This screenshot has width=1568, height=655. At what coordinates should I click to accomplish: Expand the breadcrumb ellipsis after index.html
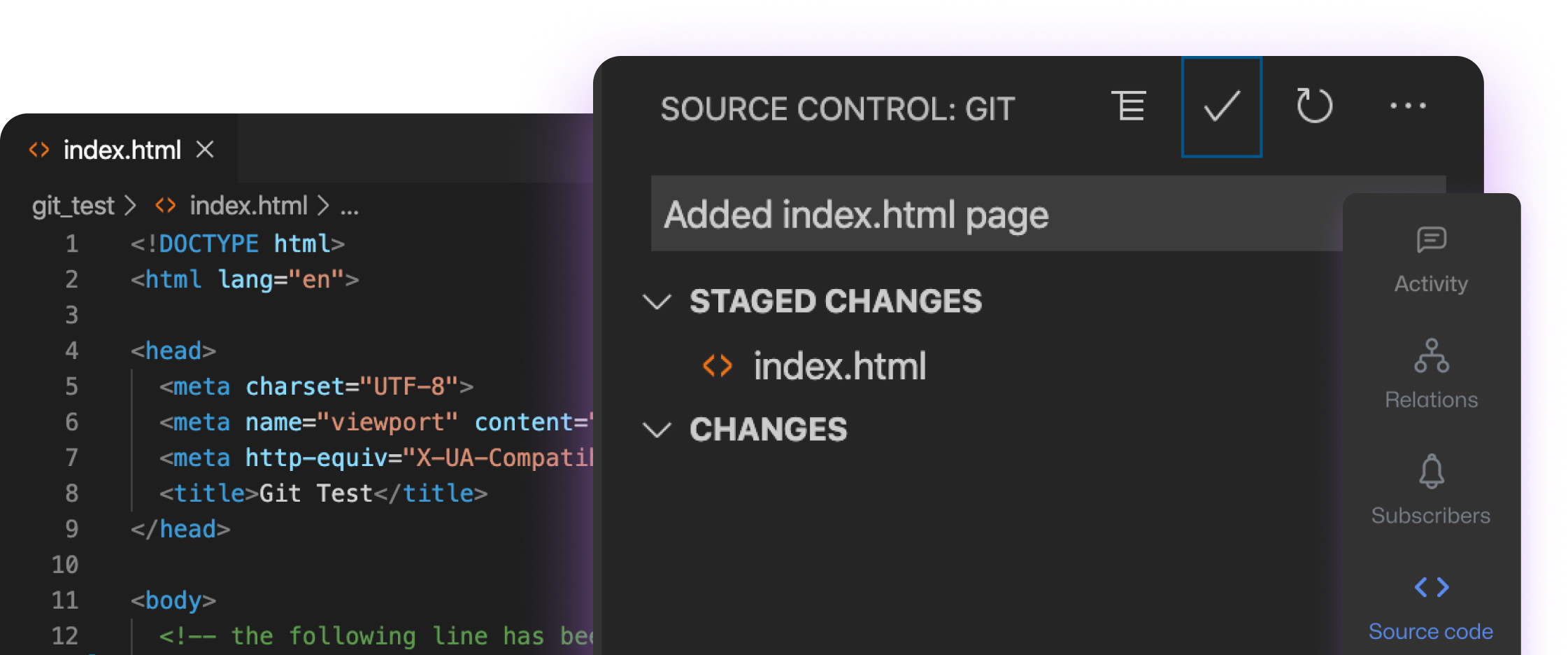[x=349, y=206]
